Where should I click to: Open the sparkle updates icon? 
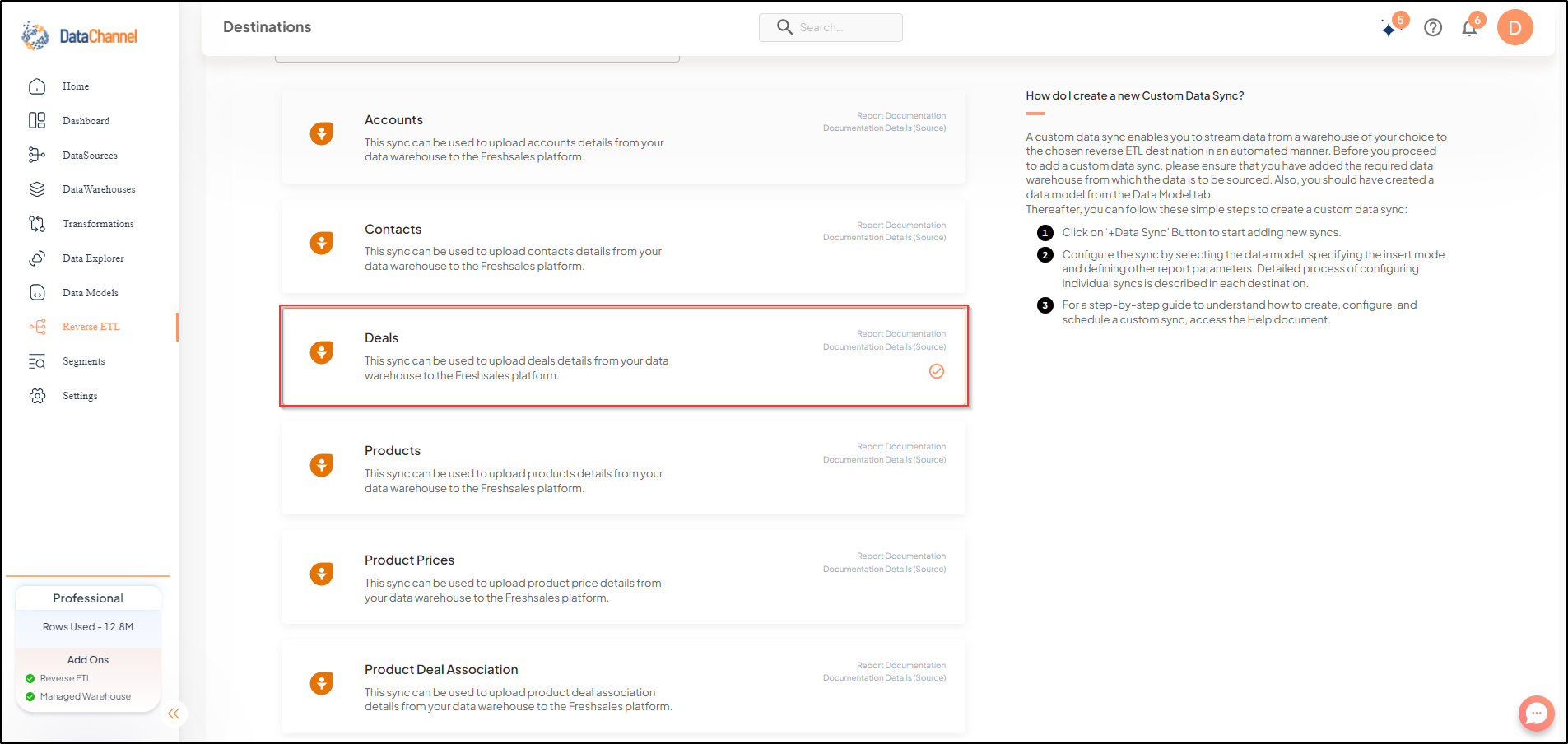click(1389, 29)
